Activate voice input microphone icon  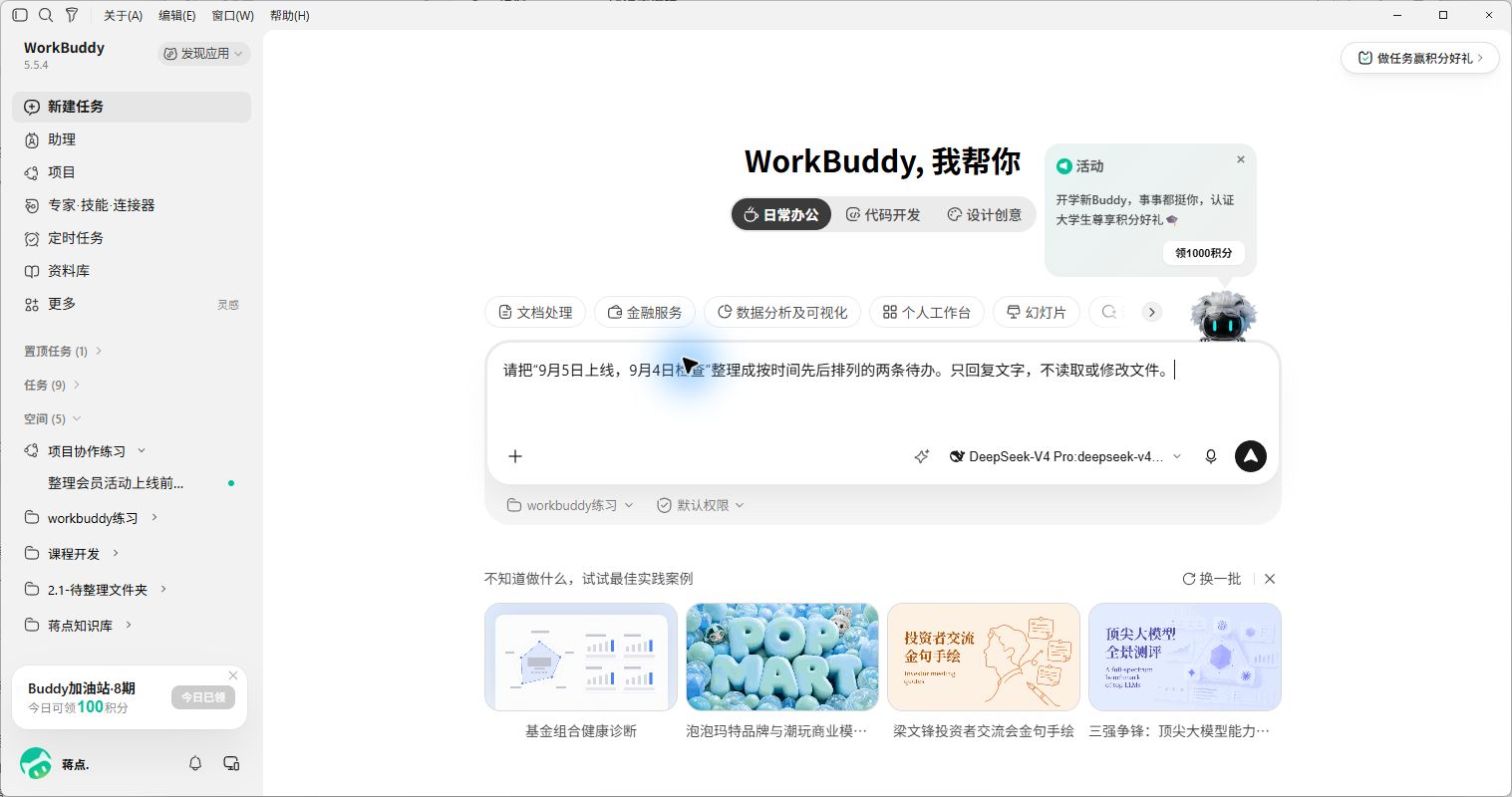1210,456
